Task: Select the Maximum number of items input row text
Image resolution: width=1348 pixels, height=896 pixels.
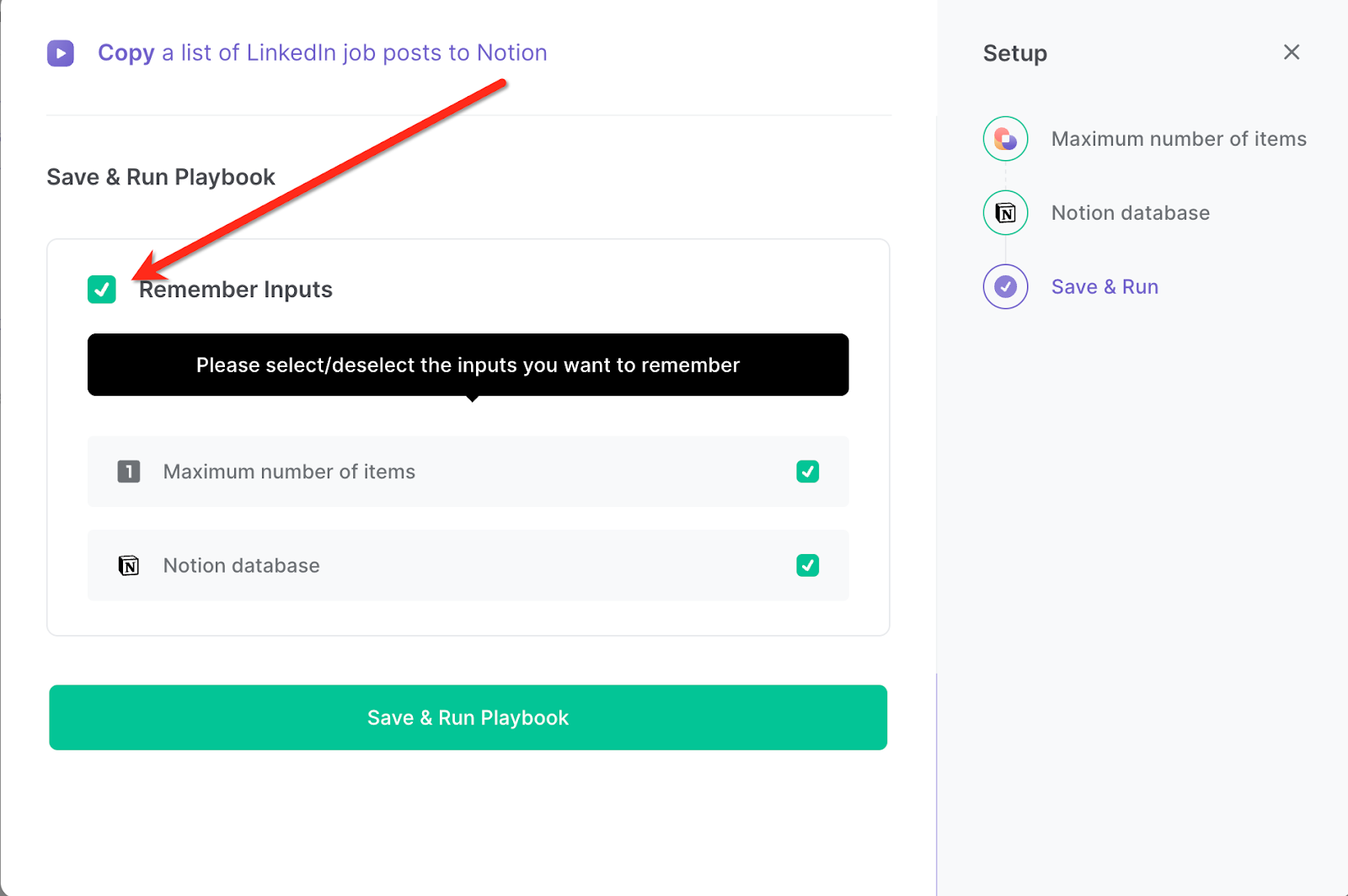Action: [289, 472]
